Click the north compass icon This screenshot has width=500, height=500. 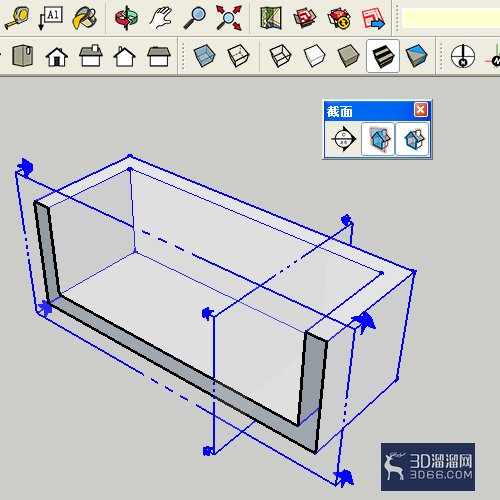click(463, 56)
